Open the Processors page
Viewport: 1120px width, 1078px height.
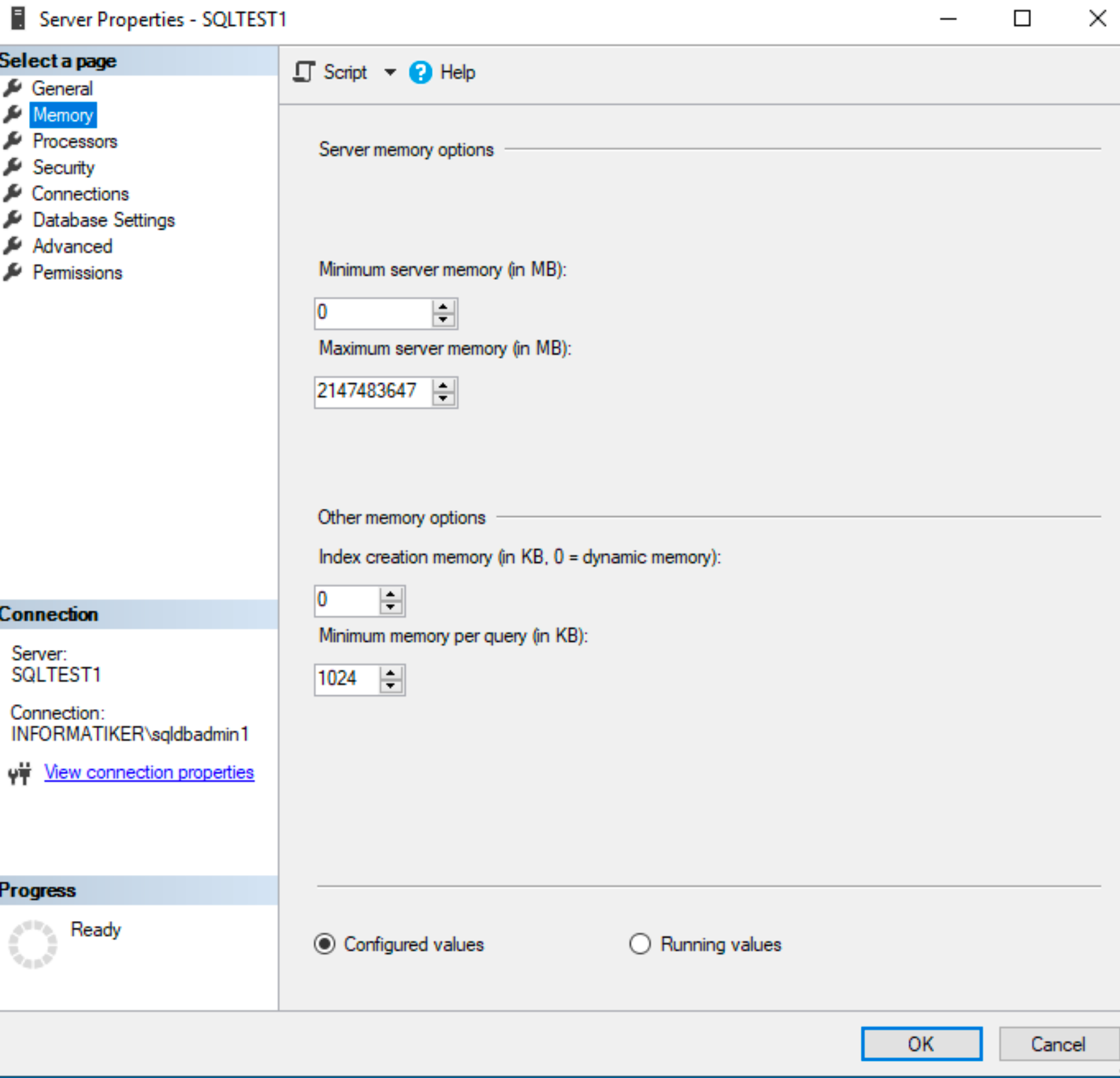(x=75, y=141)
